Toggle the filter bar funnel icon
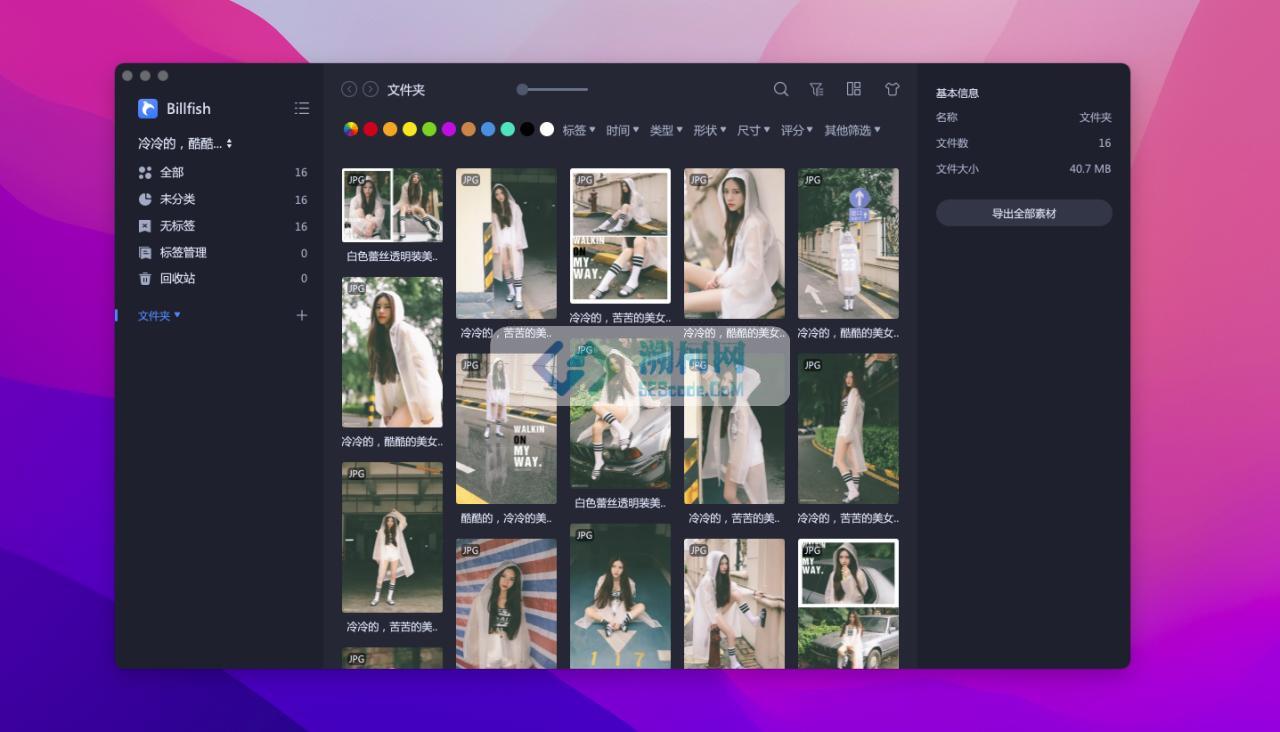The image size is (1280, 732). [817, 89]
